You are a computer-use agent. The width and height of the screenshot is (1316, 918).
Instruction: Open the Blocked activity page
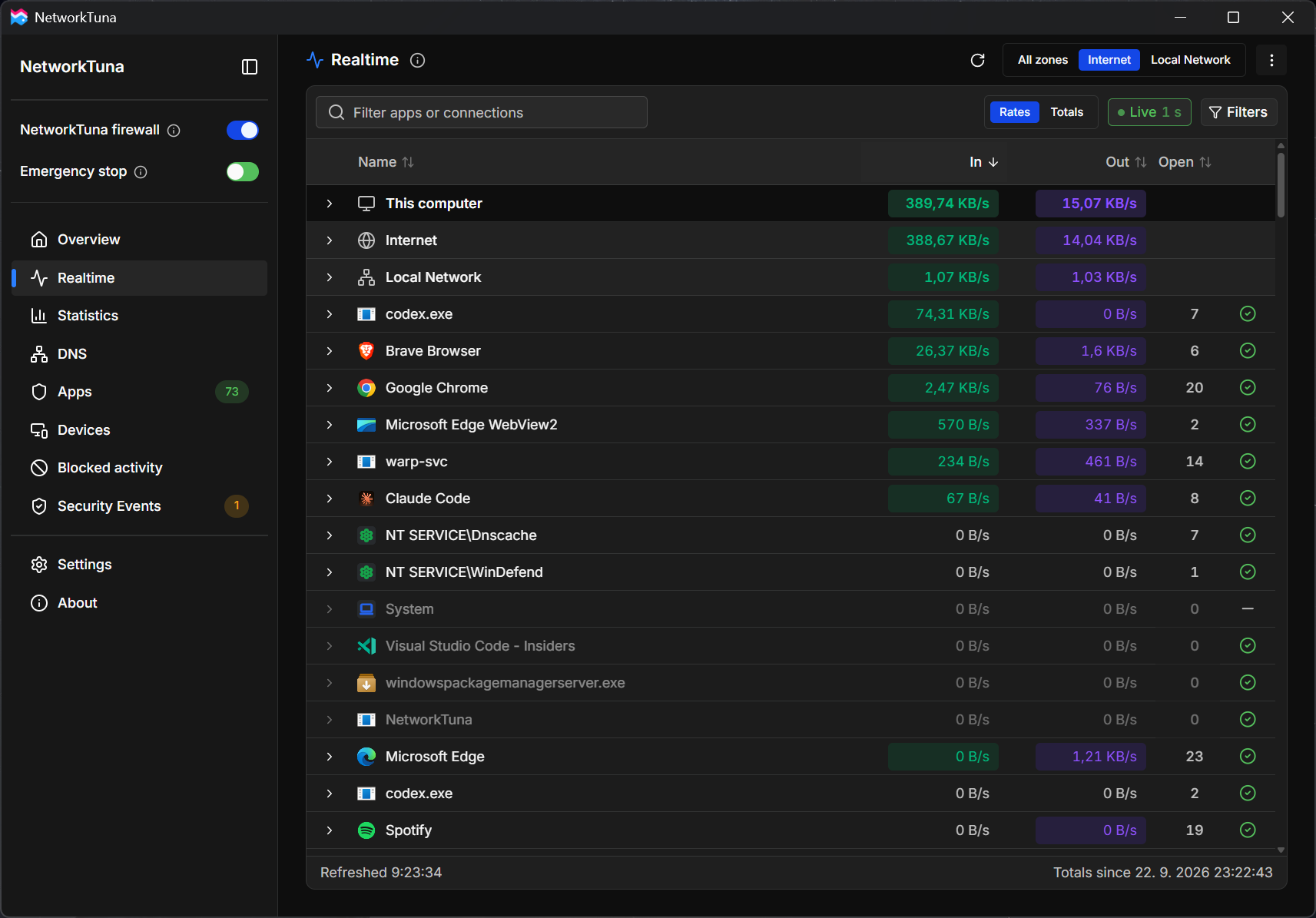(x=140, y=468)
